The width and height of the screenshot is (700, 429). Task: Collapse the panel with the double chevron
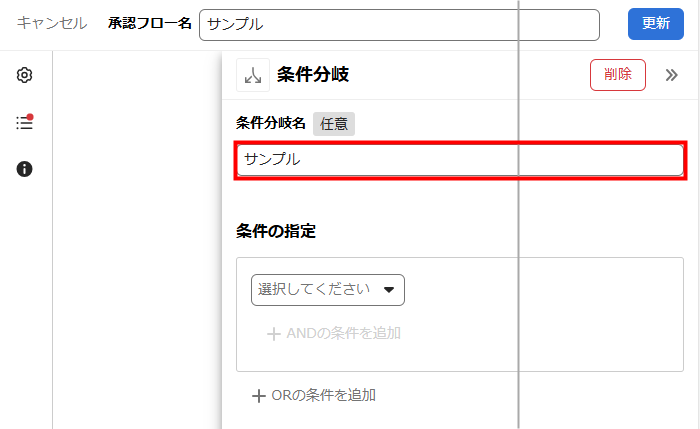pyautogui.click(x=671, y=75)
